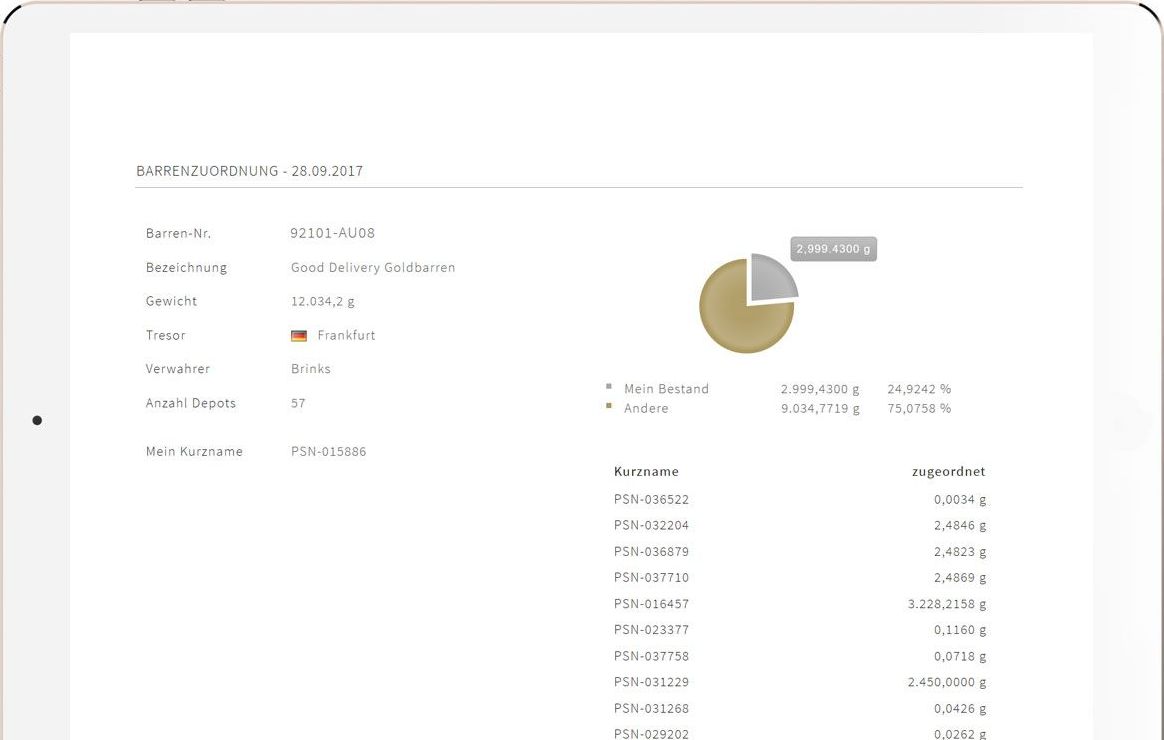
Task: Click the Barren-Nr. field label
Action: click(178, 233)
